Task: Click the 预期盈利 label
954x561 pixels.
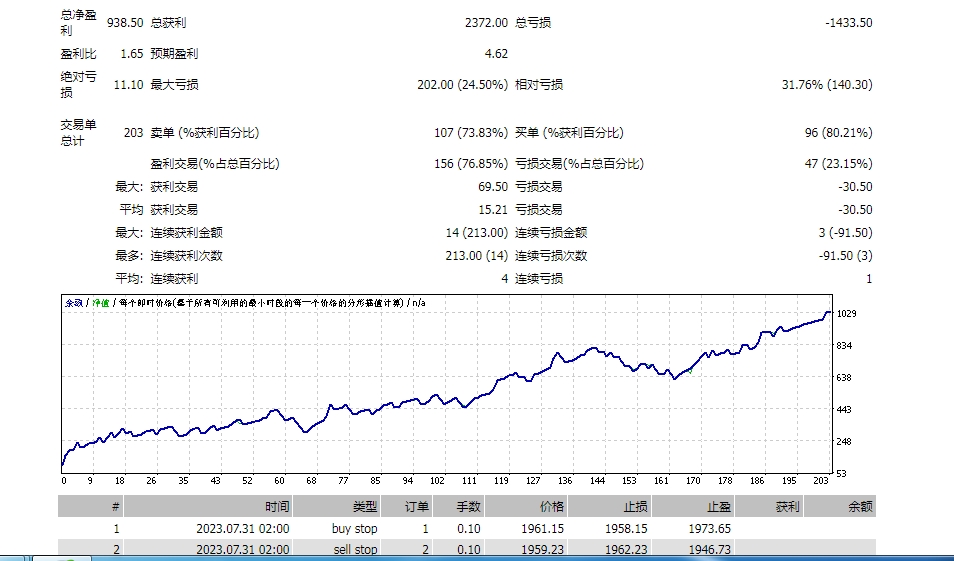Action: (x=174, y=54)
